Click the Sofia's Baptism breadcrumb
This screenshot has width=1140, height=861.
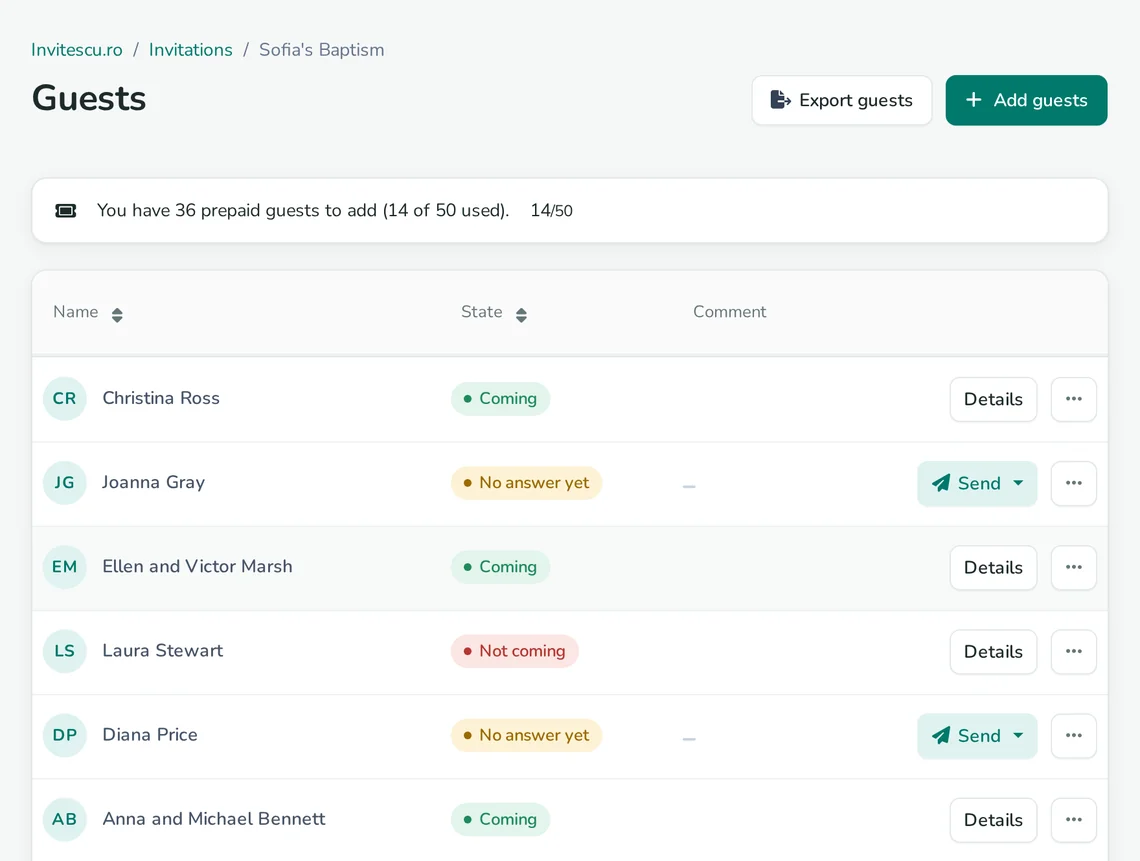pos(321,50)
